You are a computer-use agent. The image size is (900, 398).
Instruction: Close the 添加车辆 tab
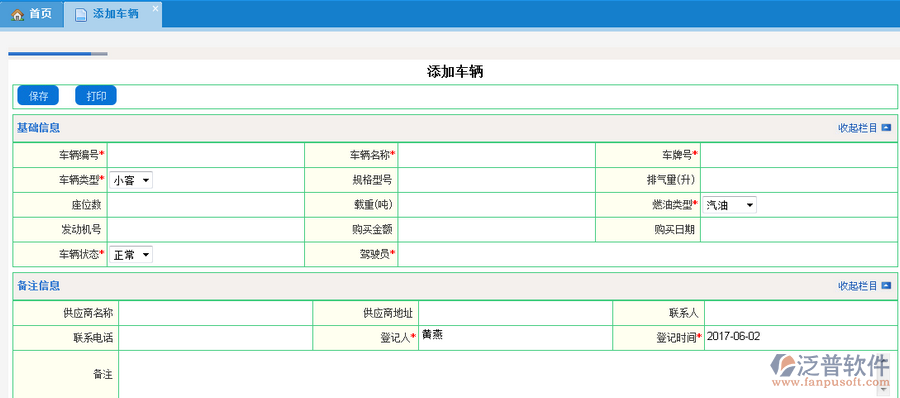click(155, 9)
